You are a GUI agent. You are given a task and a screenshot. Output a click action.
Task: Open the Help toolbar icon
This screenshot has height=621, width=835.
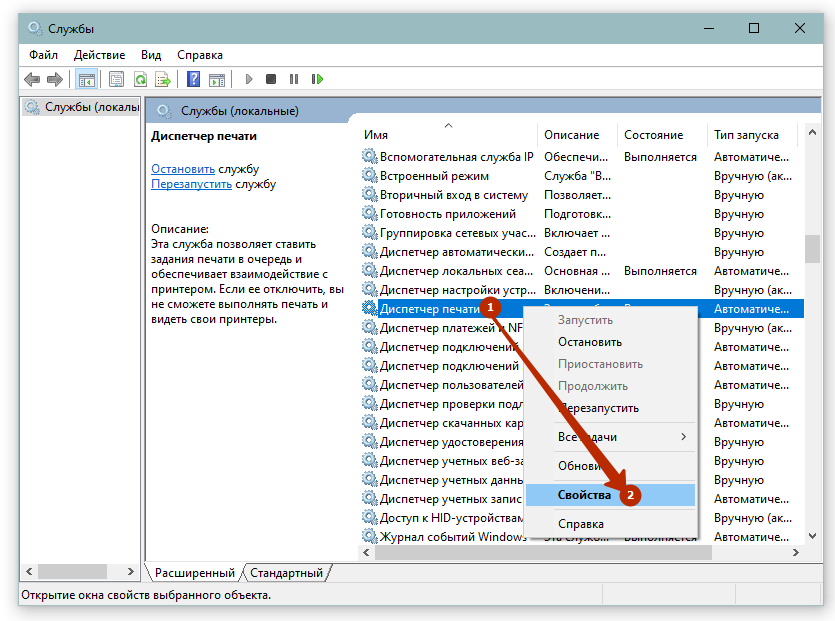(x=193, y=79)
